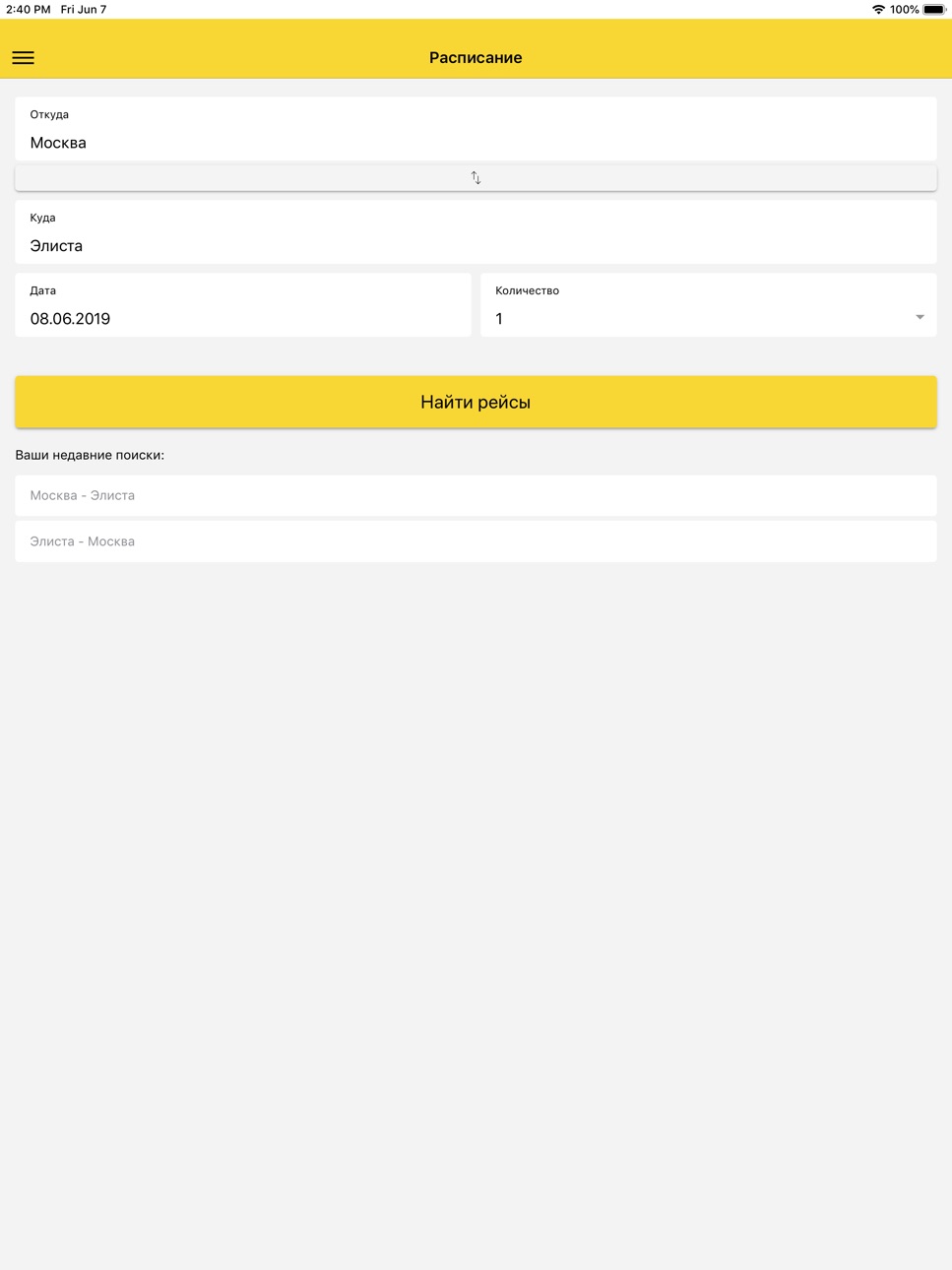Open the date picker for 08.06.2019
Image resolution: width=952 pixels, height=1270 pixels.
[x=243, y=305]
